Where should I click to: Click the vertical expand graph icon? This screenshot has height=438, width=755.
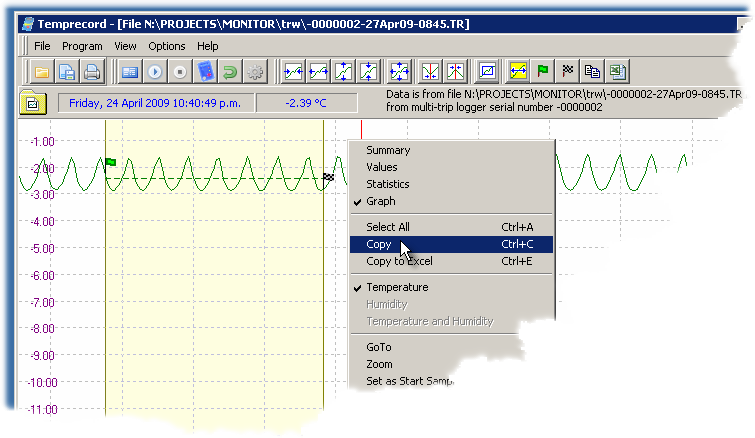point(344,72)
